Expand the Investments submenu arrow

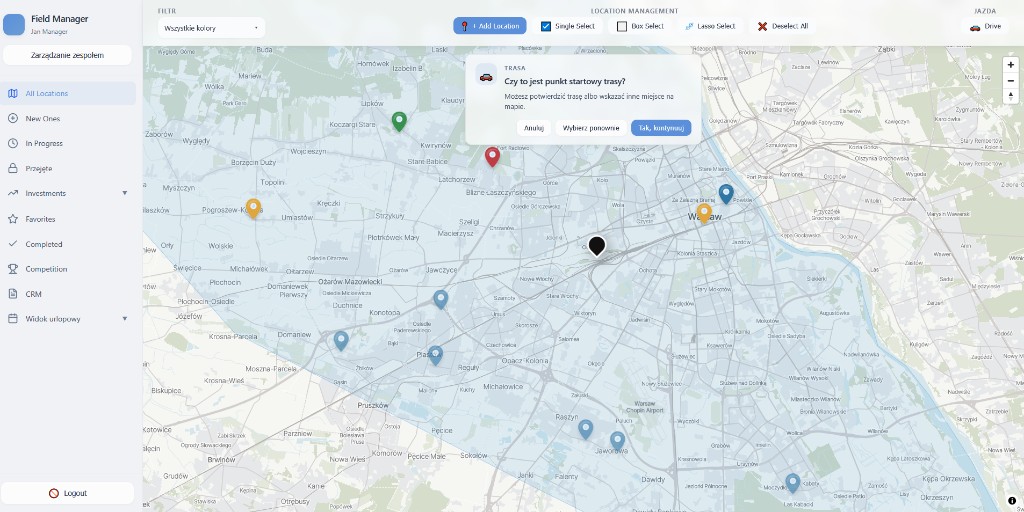[125, 193]
